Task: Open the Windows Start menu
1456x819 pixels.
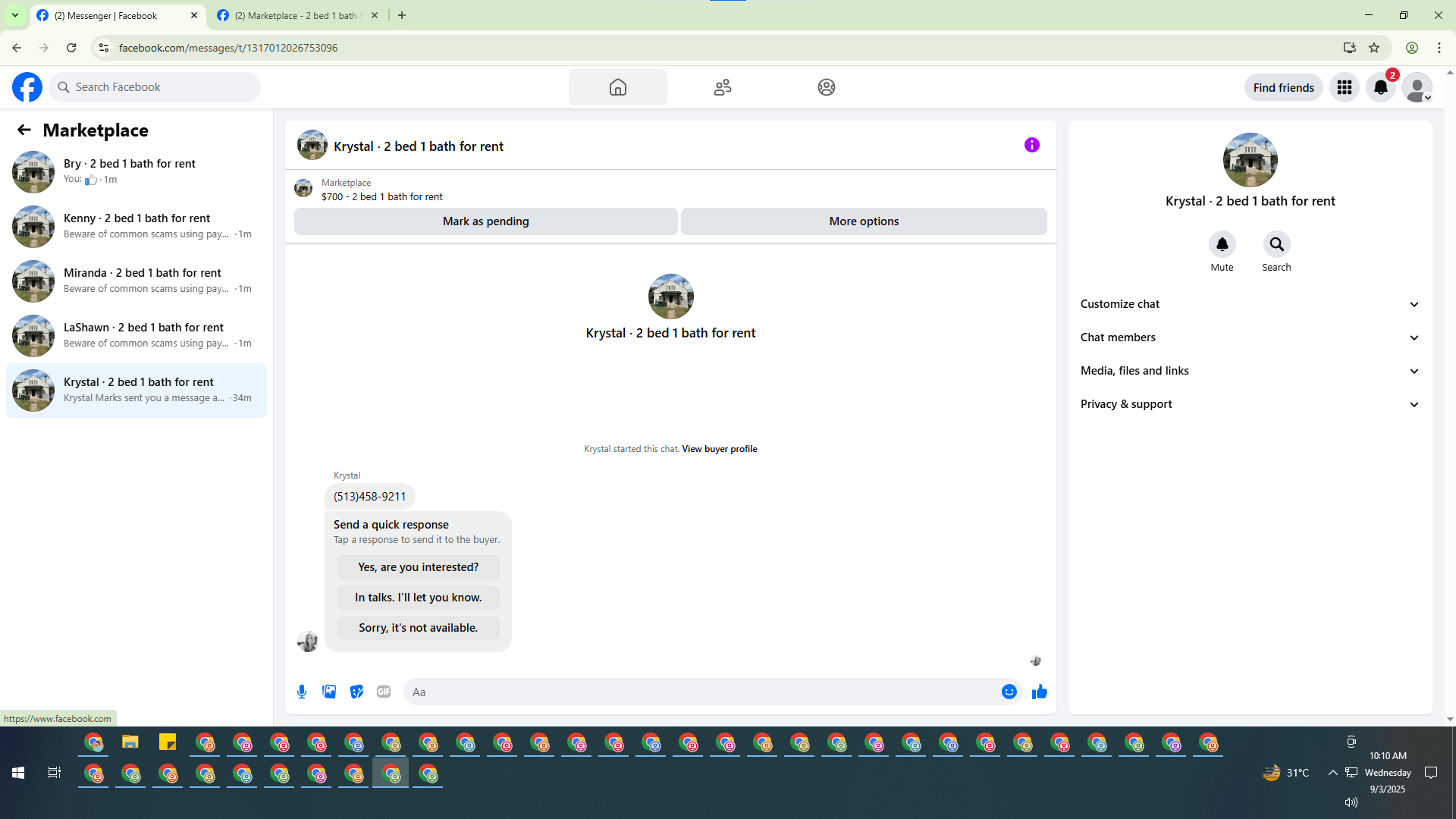Action: (18, 773)
